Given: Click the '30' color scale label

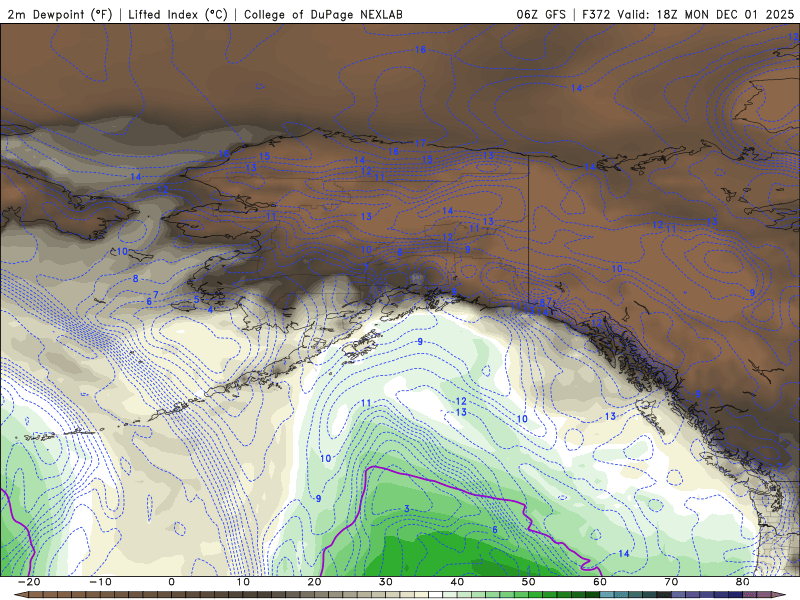Looking at the screenshot, I should tap(386, 582).
